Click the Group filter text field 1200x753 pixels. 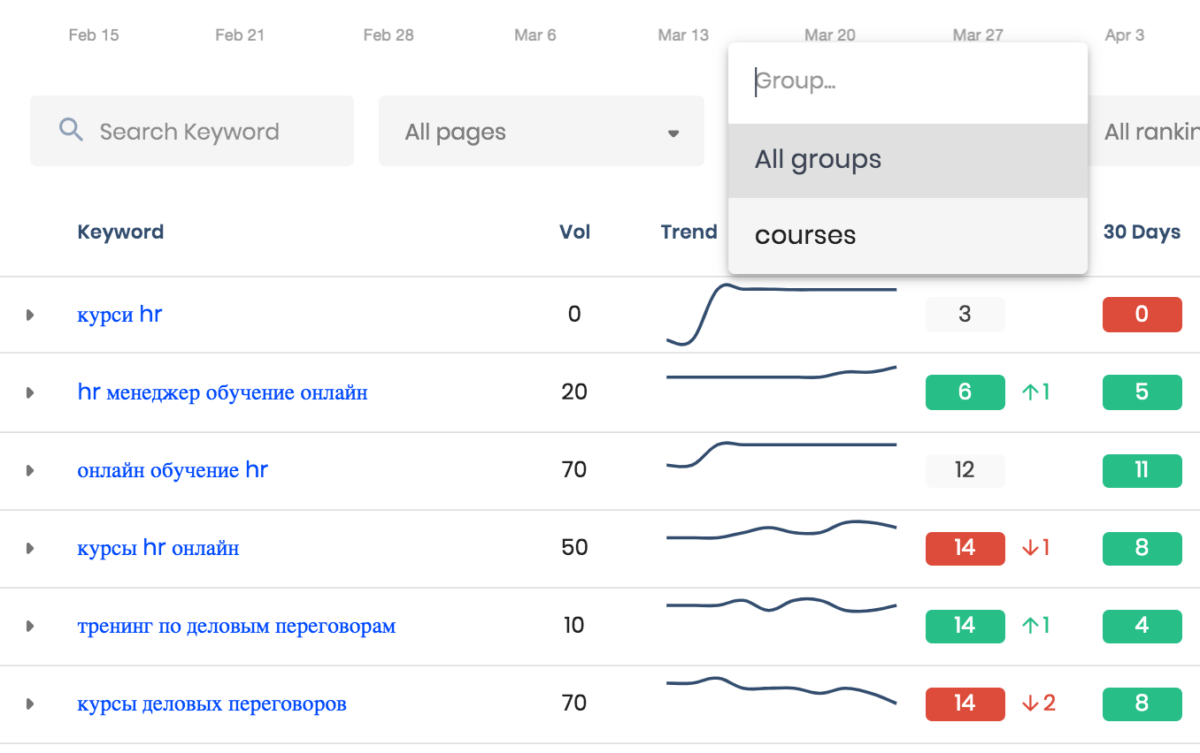pyautogui.click(x=907, y=82)
